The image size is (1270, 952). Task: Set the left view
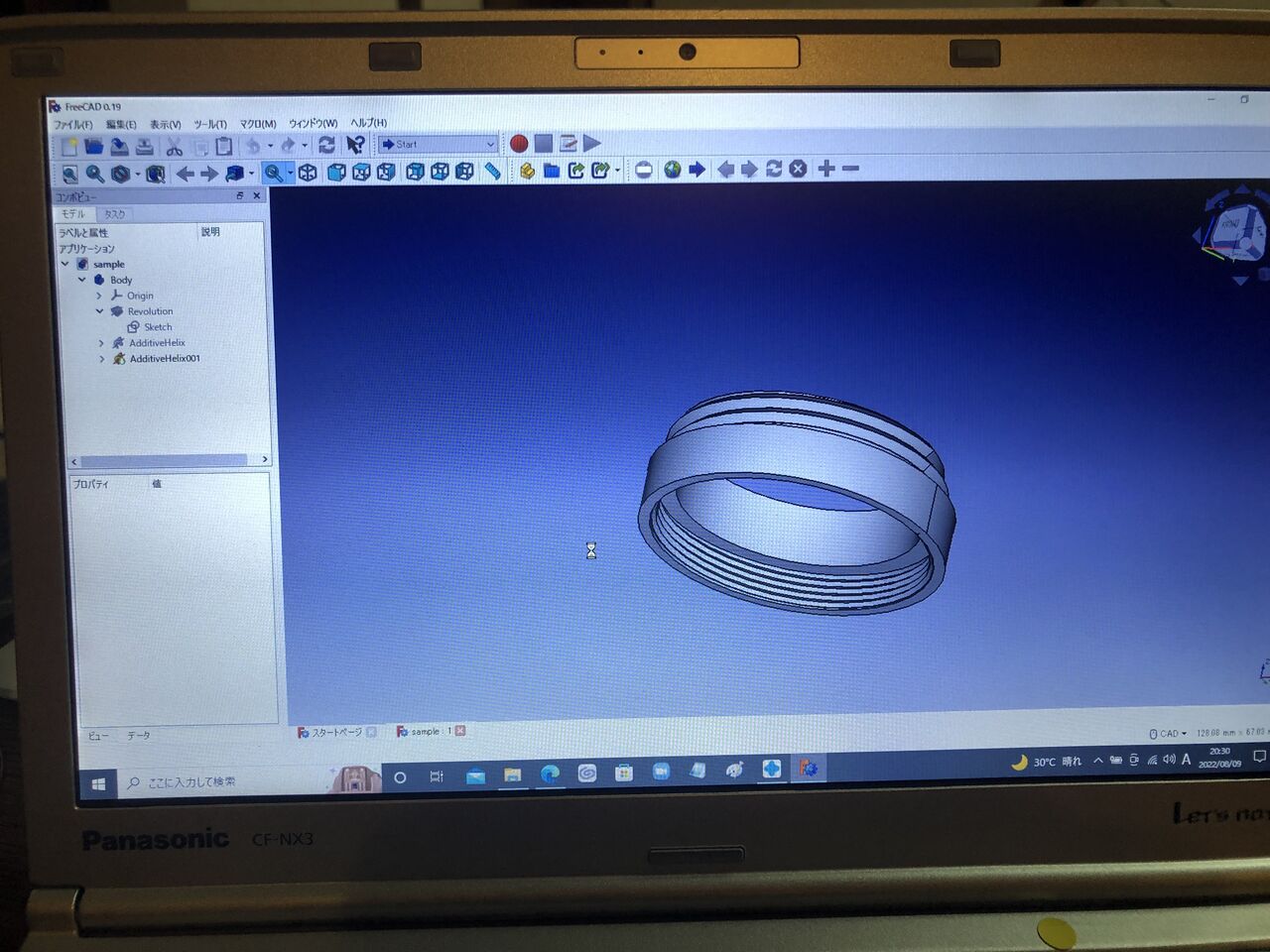(464, 172)
